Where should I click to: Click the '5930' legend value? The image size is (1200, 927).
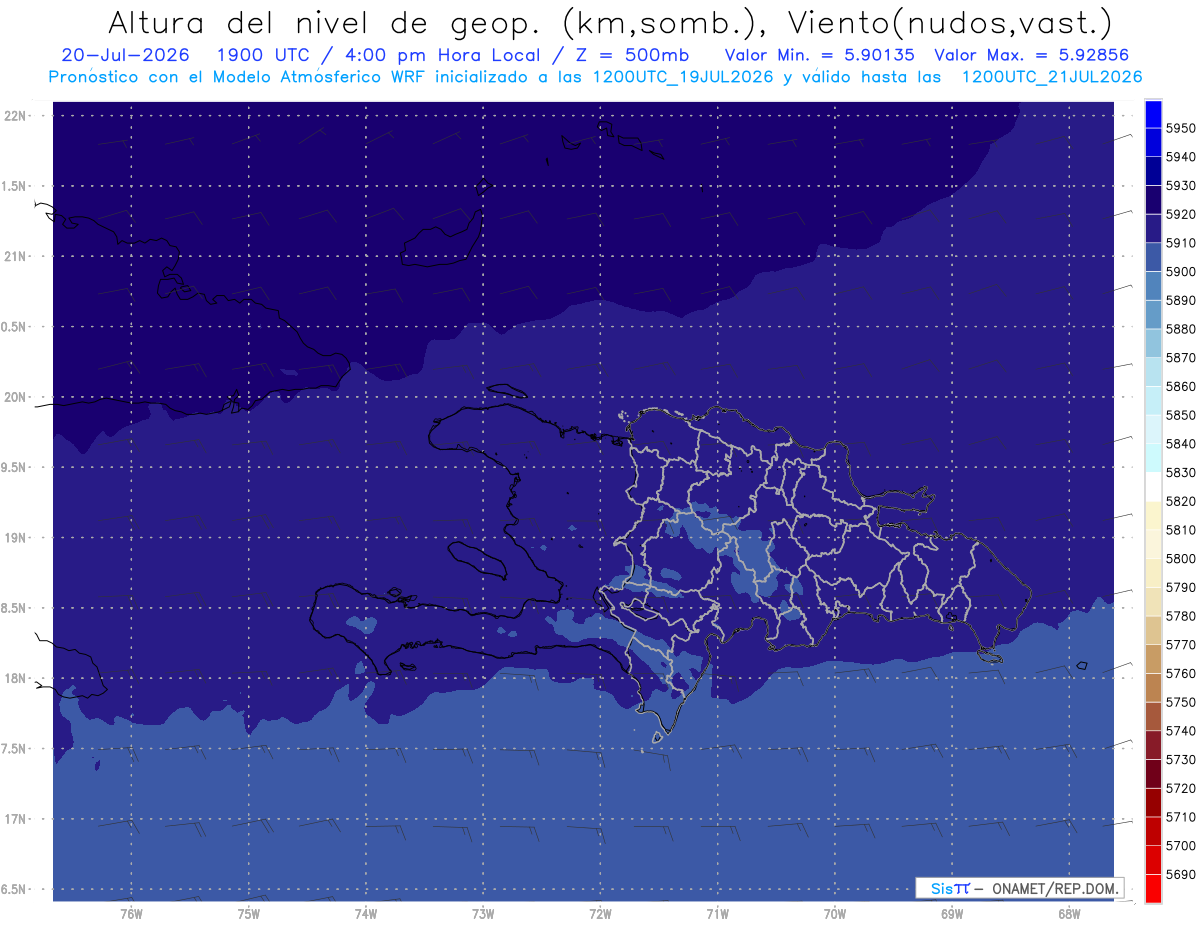pos(1181,186)
